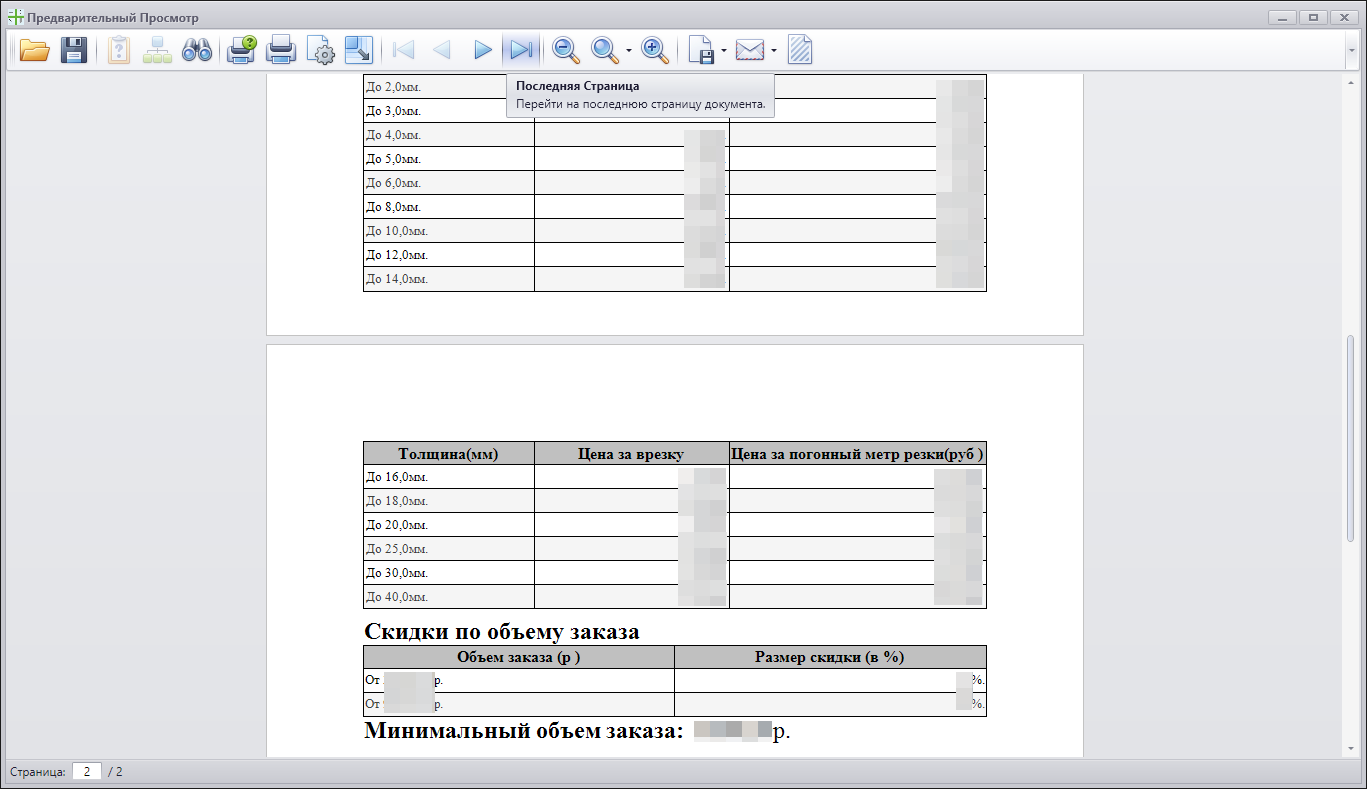Jump to the last page of the document
1367x789 pixels.
(x=520, y=50)
